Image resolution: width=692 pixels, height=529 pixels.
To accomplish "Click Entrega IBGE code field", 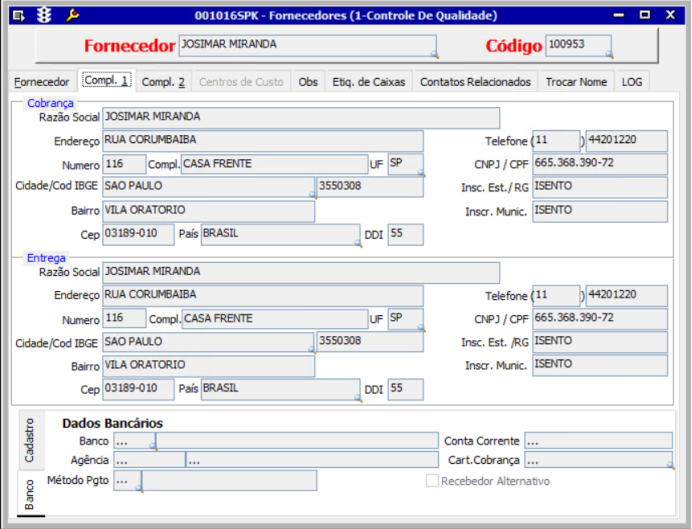I will [x=370, y=341].
